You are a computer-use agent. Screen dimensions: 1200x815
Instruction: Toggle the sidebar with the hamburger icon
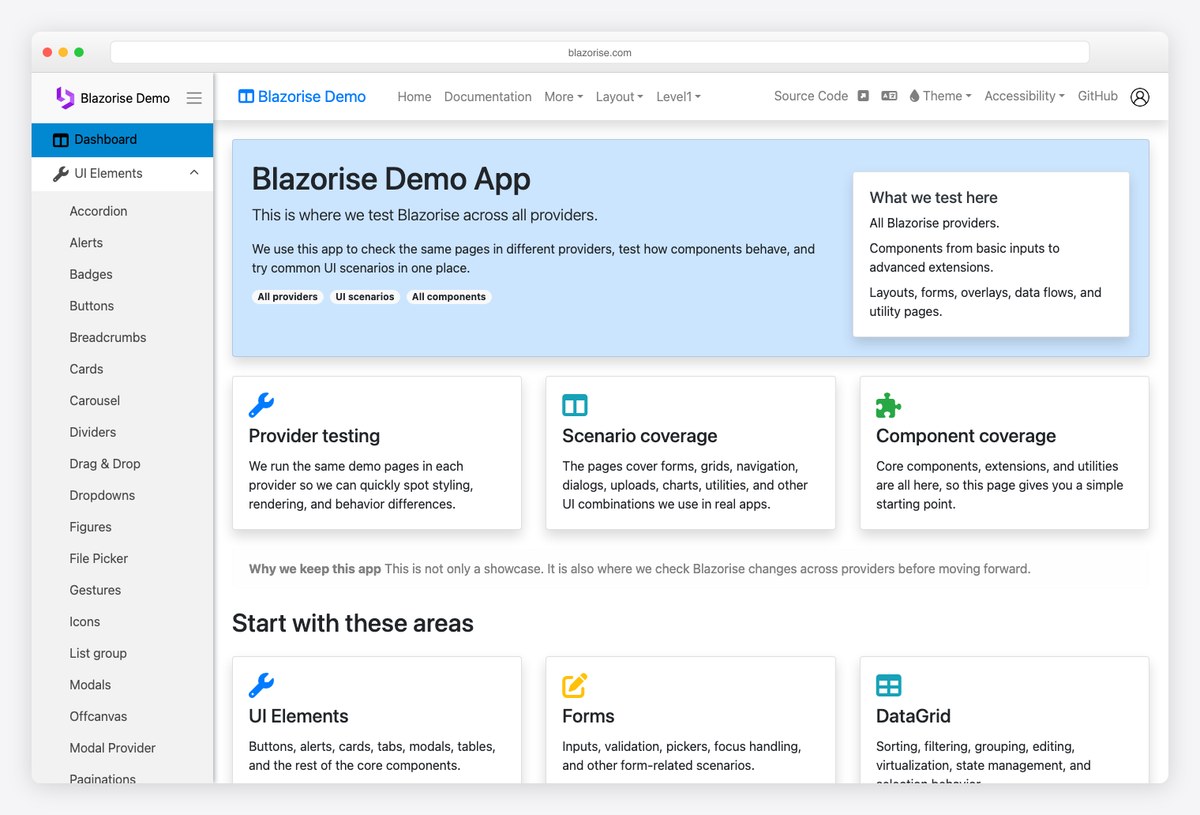pos(194,98)
